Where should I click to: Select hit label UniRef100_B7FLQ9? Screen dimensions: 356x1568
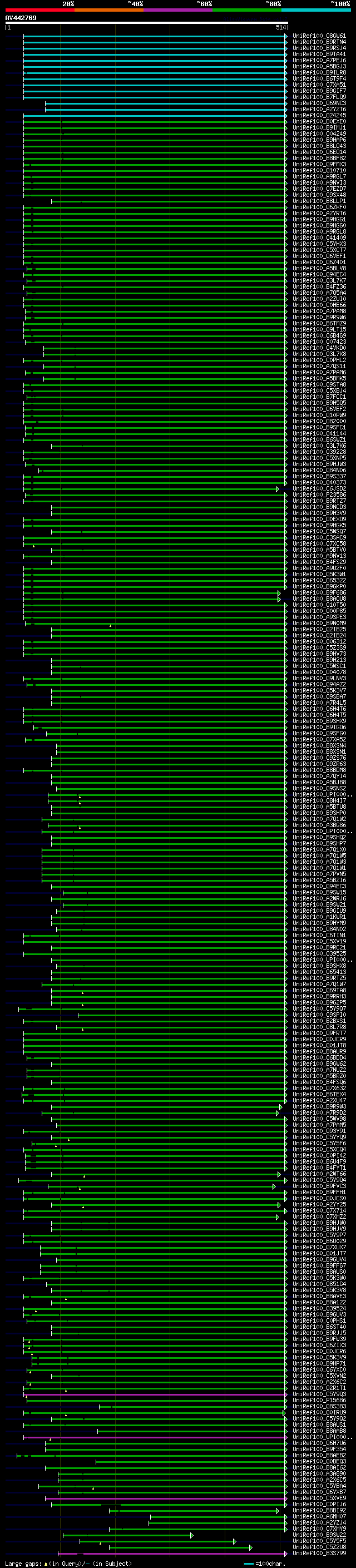coord(319,97)
